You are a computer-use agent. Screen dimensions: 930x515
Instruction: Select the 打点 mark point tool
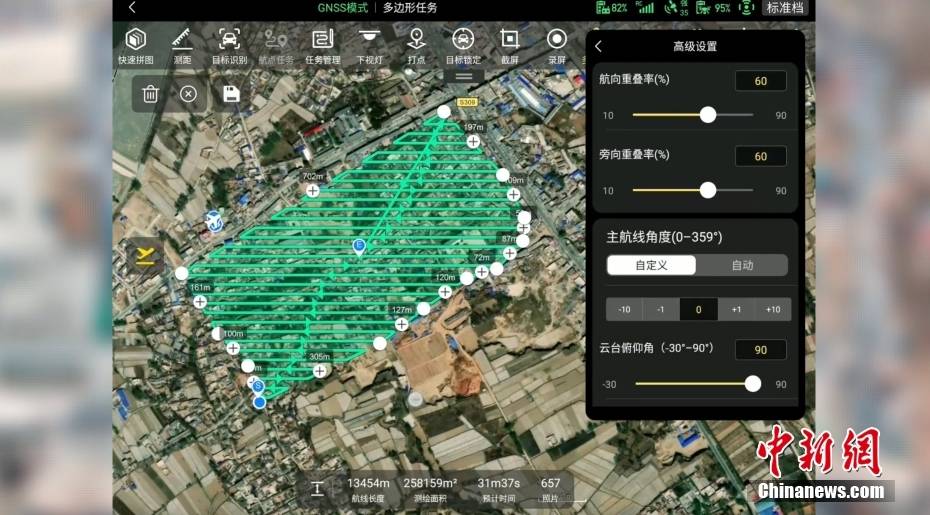tap(416, 46)
